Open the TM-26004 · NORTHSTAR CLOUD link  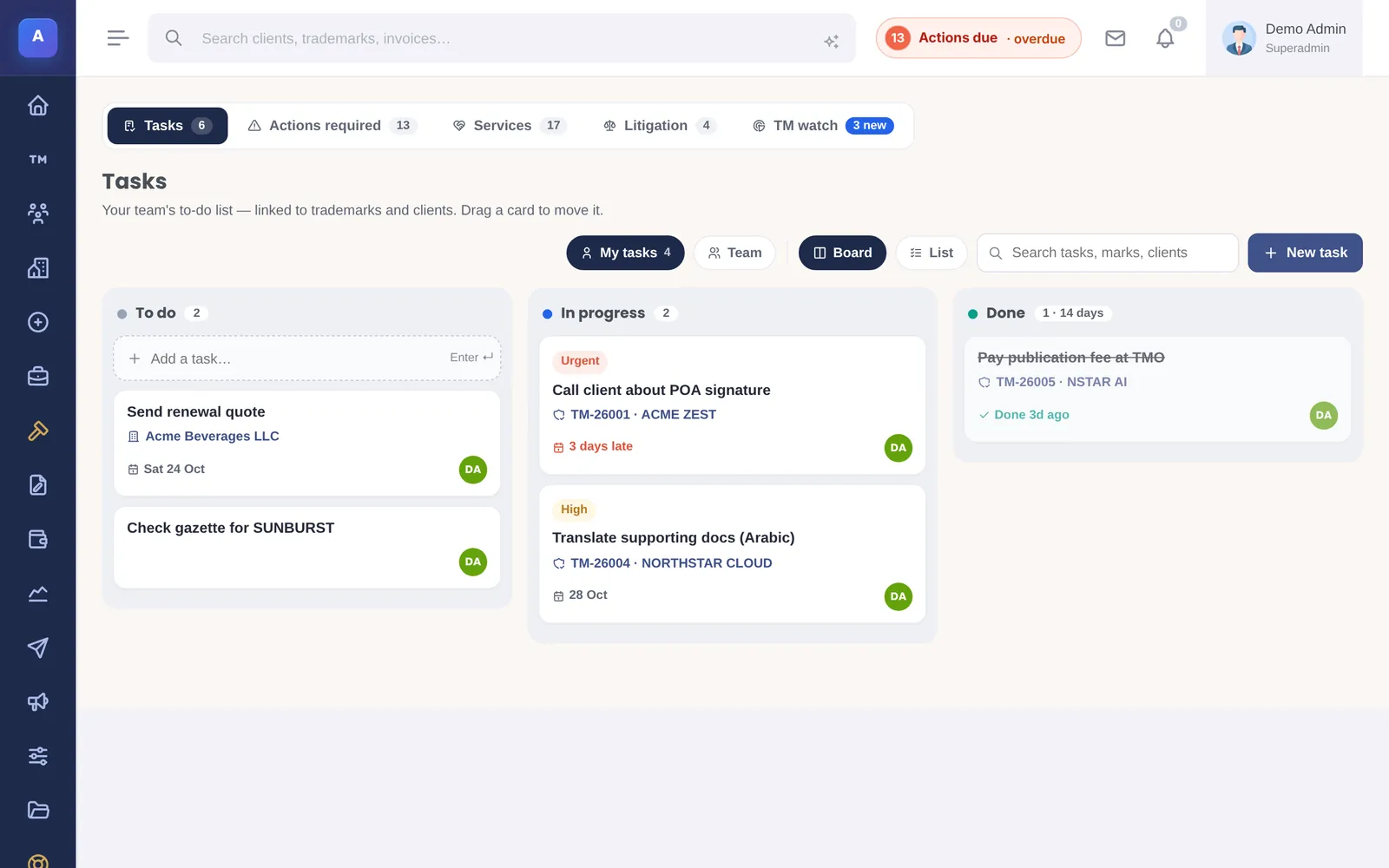pos(671,563)
